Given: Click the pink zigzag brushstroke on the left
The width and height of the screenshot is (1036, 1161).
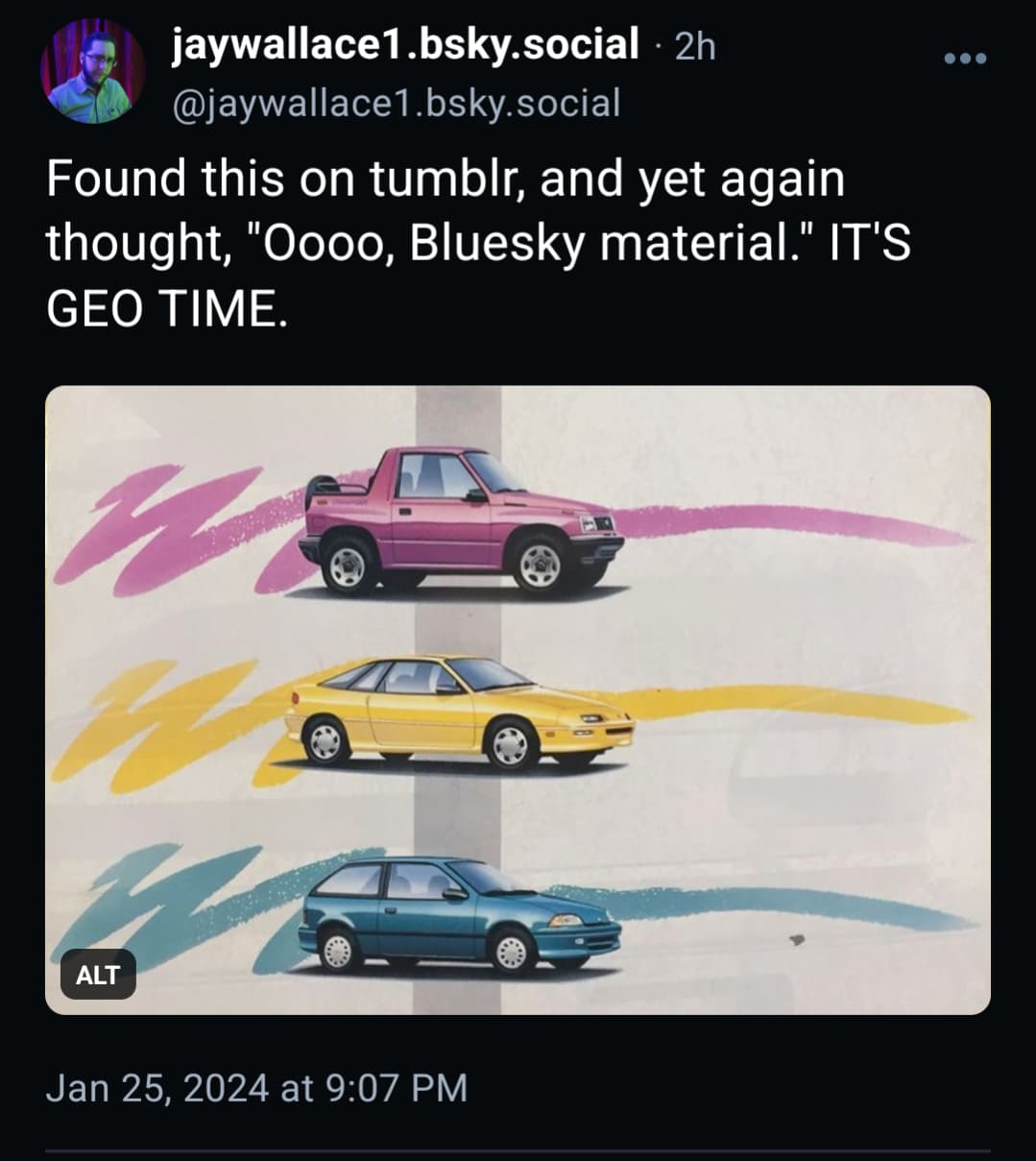Looking at the screenshot, I should pos(163,528).
